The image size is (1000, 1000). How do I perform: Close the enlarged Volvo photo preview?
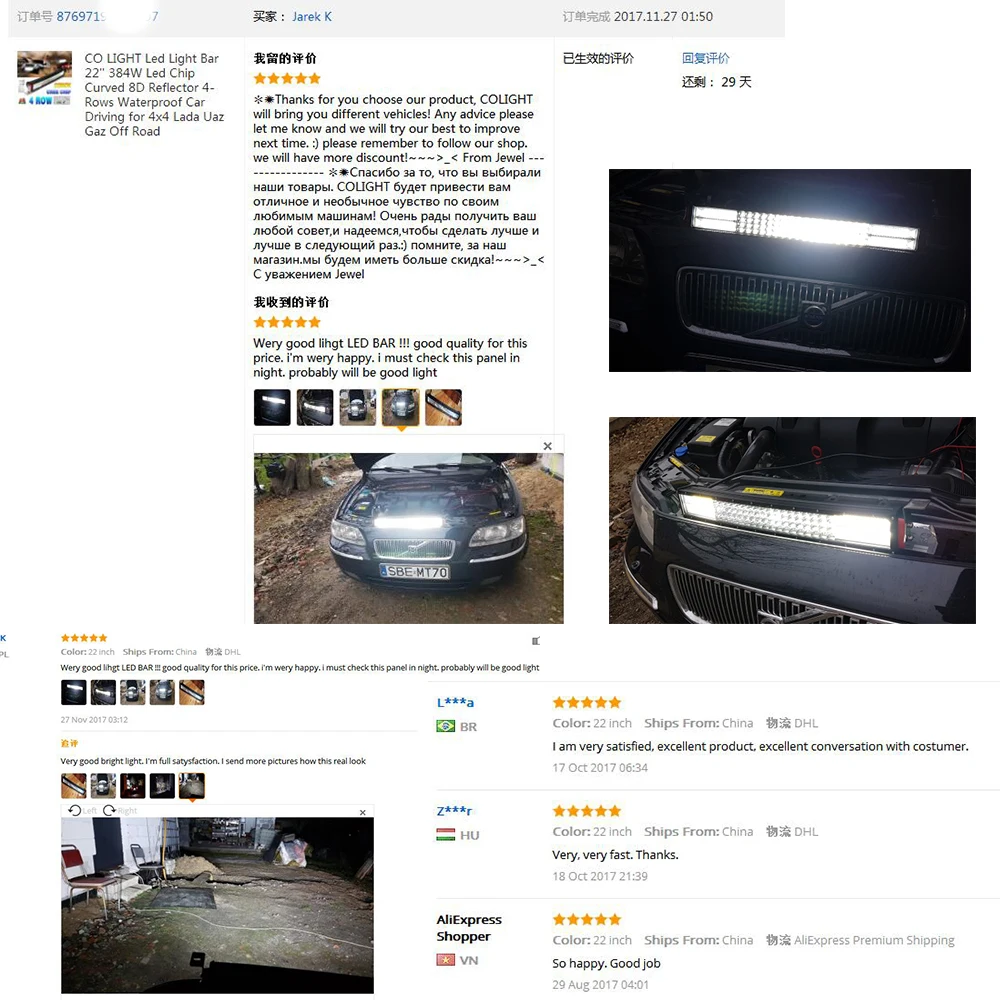547,446
